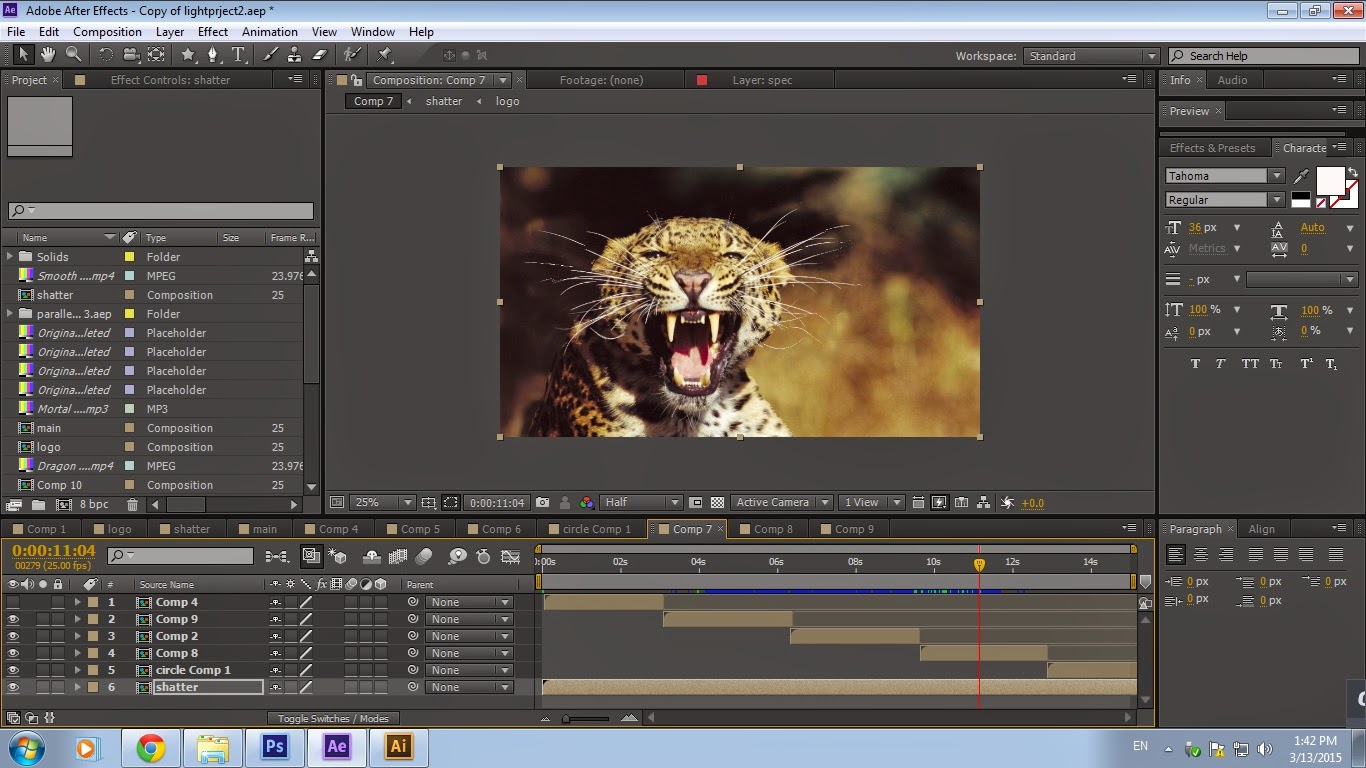This screenshot has height=768, width=1366.
Task: Select the Hand tool
Action: pyautogui.click(x=48, y=55)
